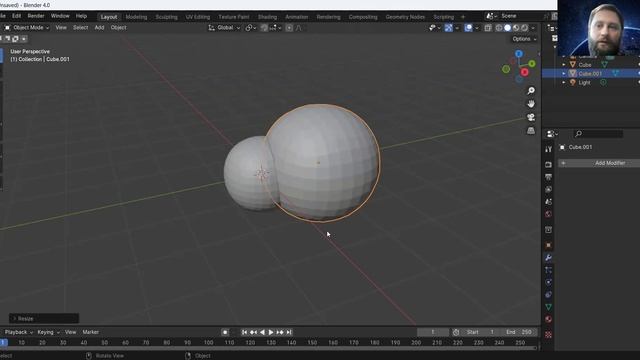Enable rendered shading mode

pyautogui.click(x=524, y=28)
